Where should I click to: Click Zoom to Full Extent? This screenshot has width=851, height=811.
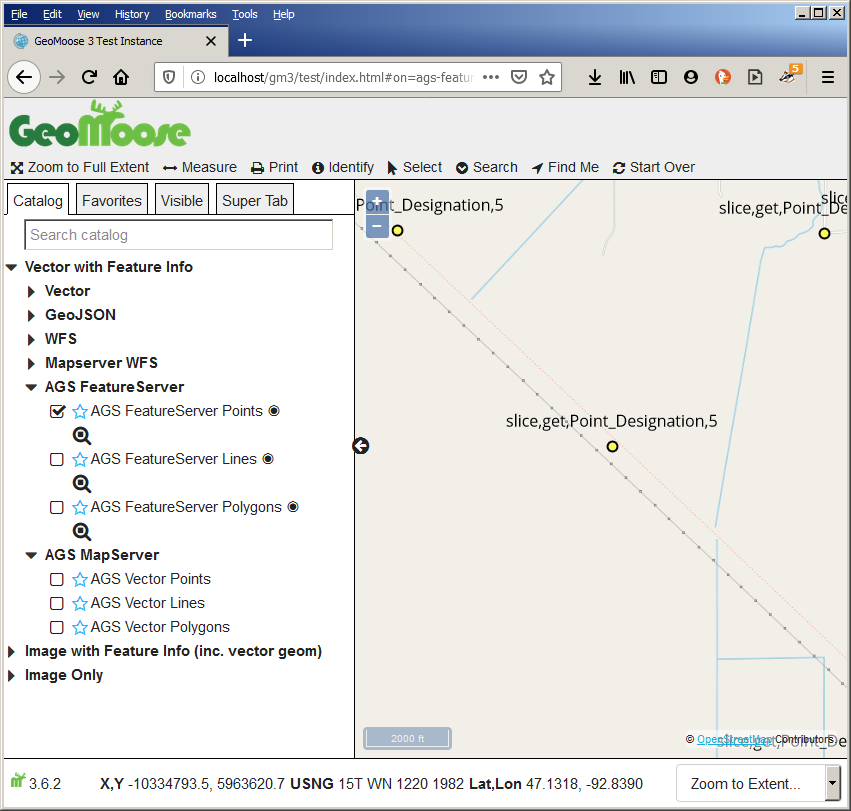pos(79,167)
